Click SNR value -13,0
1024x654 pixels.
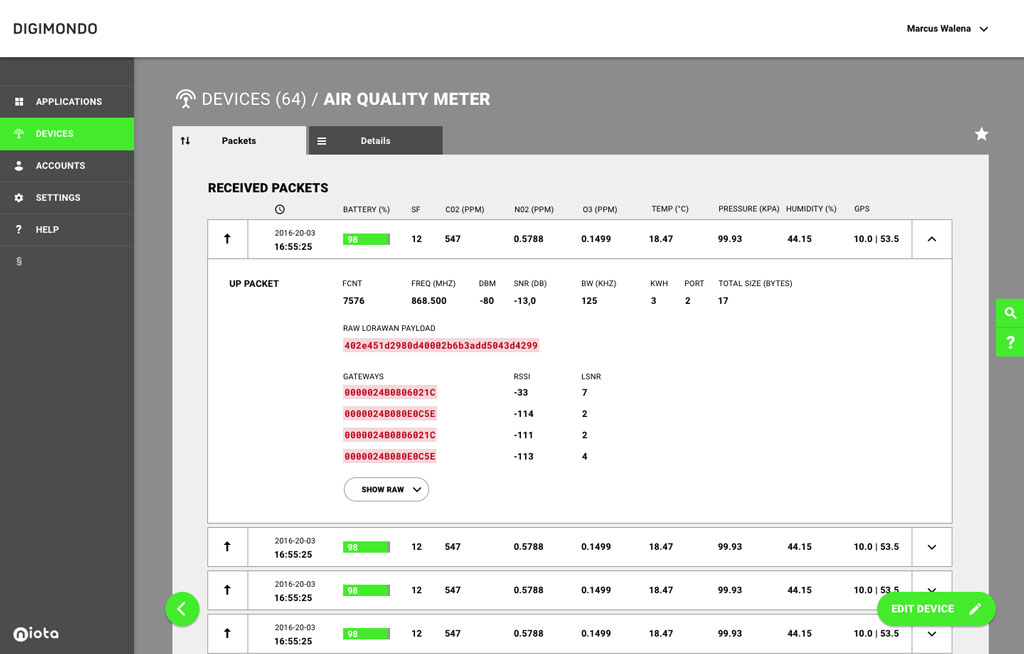[x=524, y=301]
